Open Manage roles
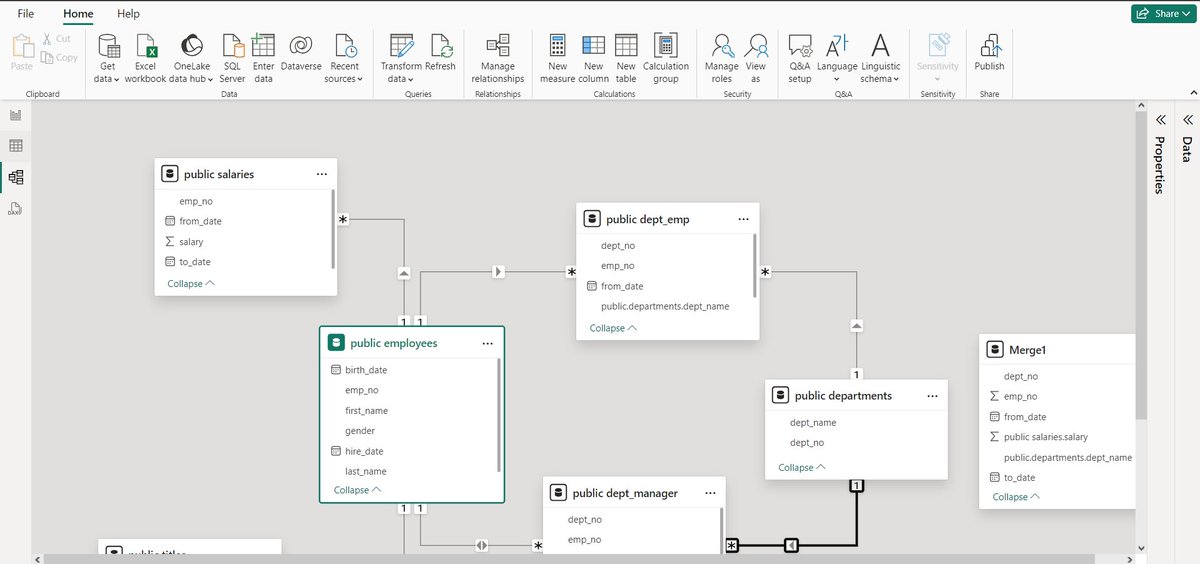 (721, 58)
